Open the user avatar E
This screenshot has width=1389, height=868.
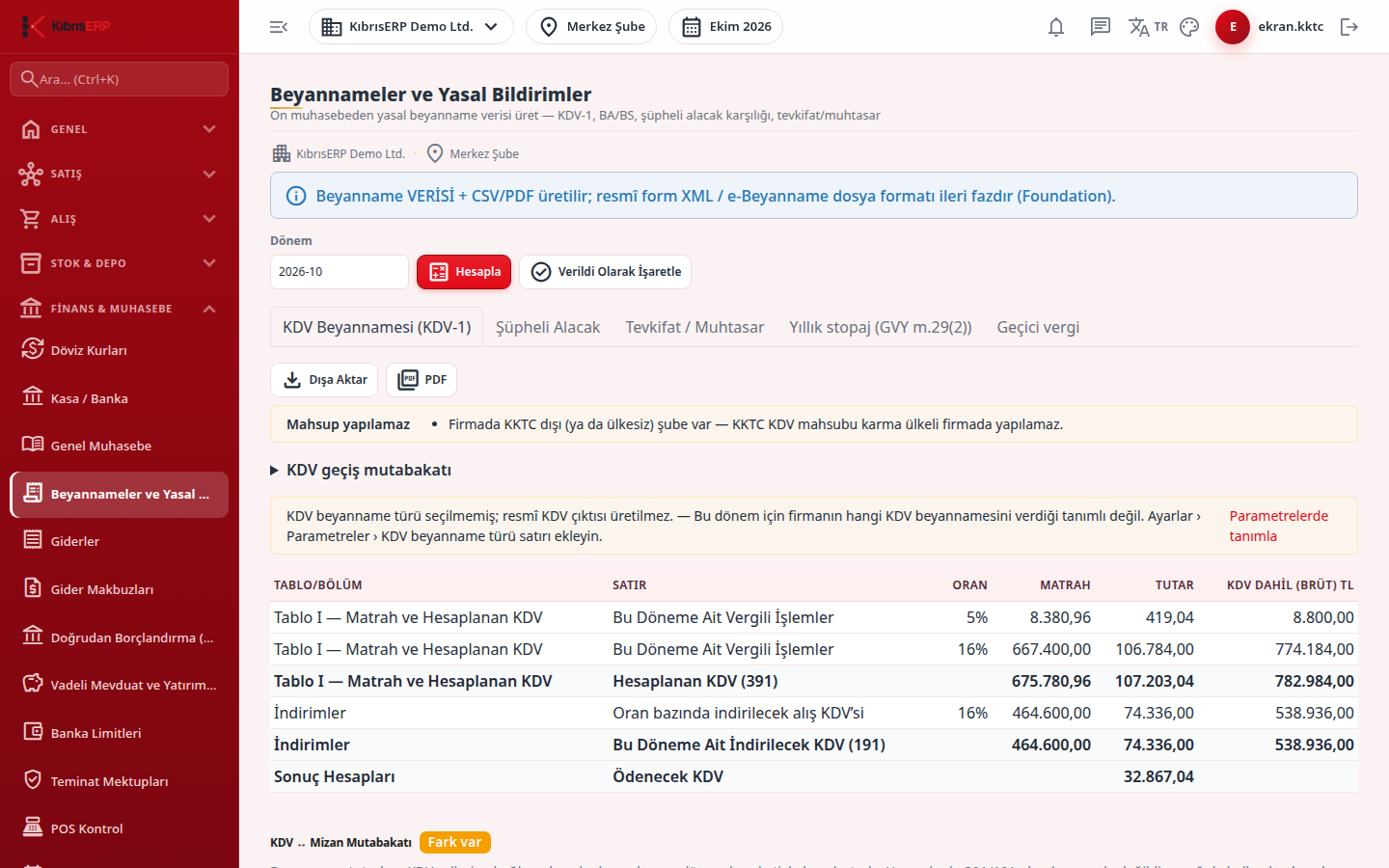tap(1233, 27)
